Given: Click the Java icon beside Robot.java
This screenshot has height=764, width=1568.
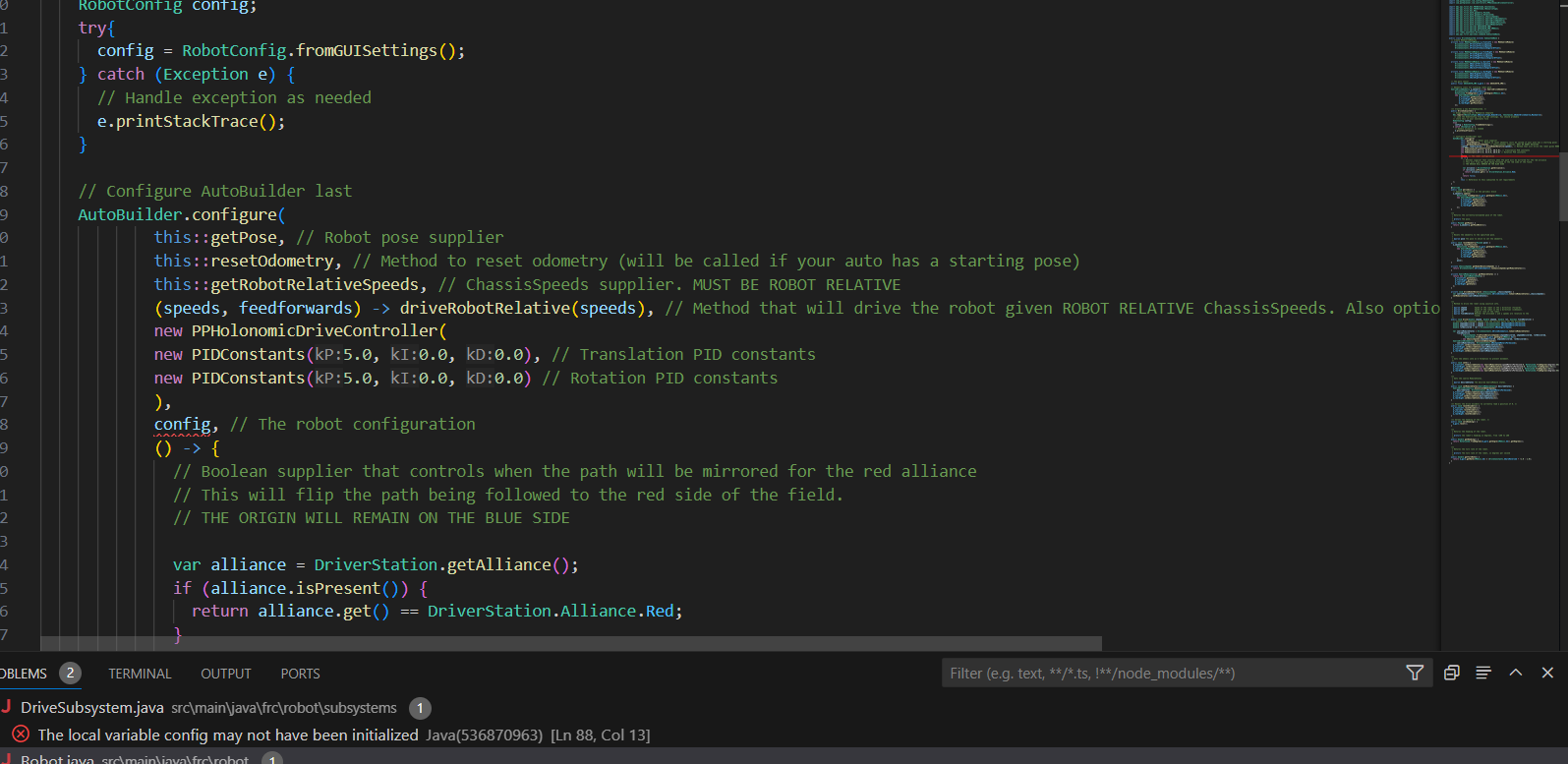Looking at the screenshot, I should coord(7,759).
